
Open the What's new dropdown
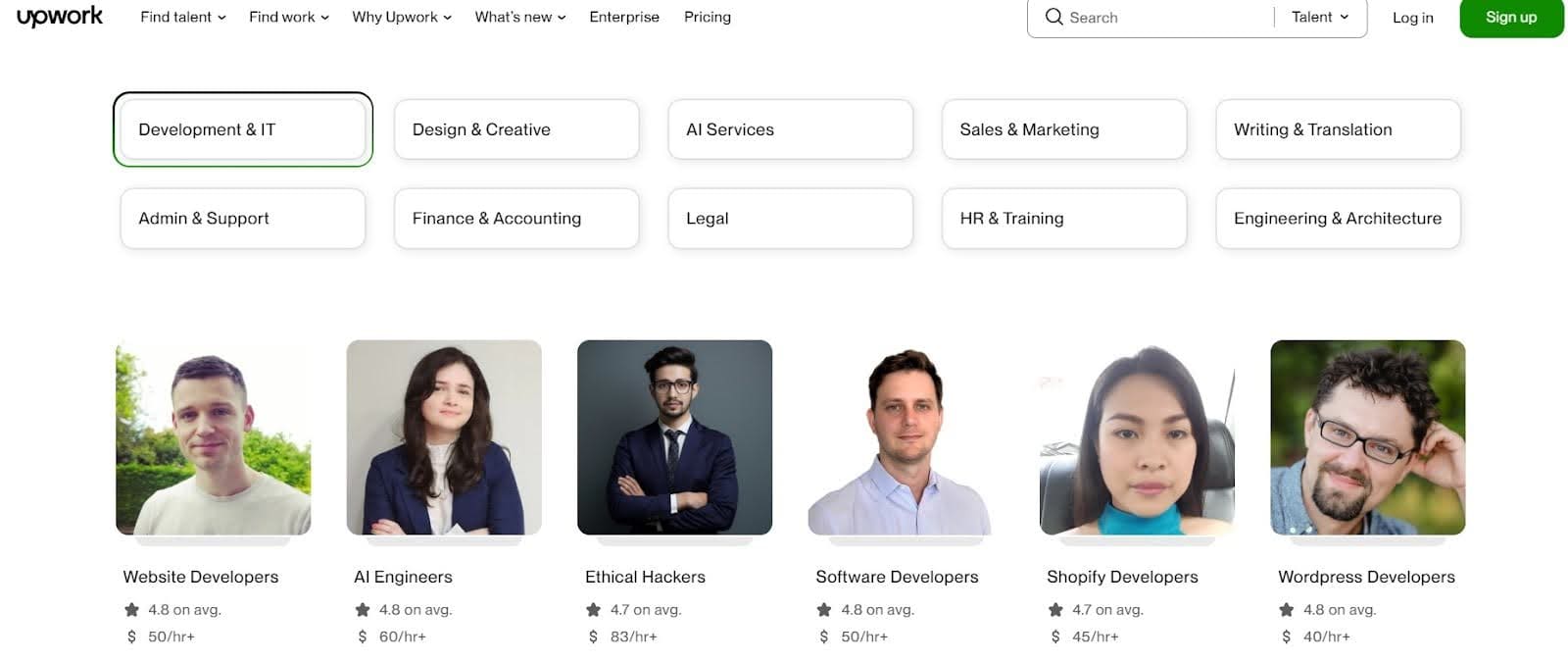coord(520,17)
